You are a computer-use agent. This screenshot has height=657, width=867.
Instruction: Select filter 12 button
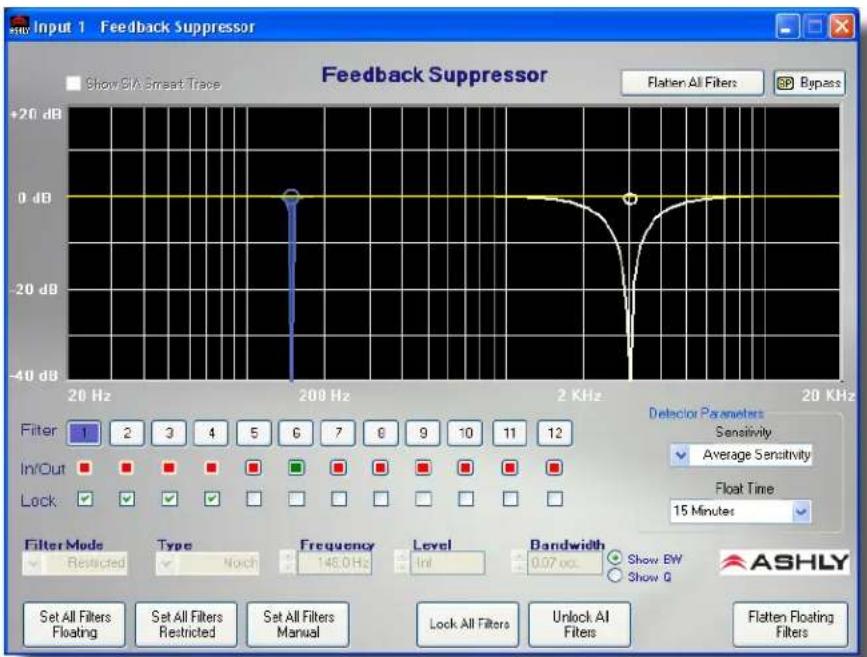[x=555, y=432]
